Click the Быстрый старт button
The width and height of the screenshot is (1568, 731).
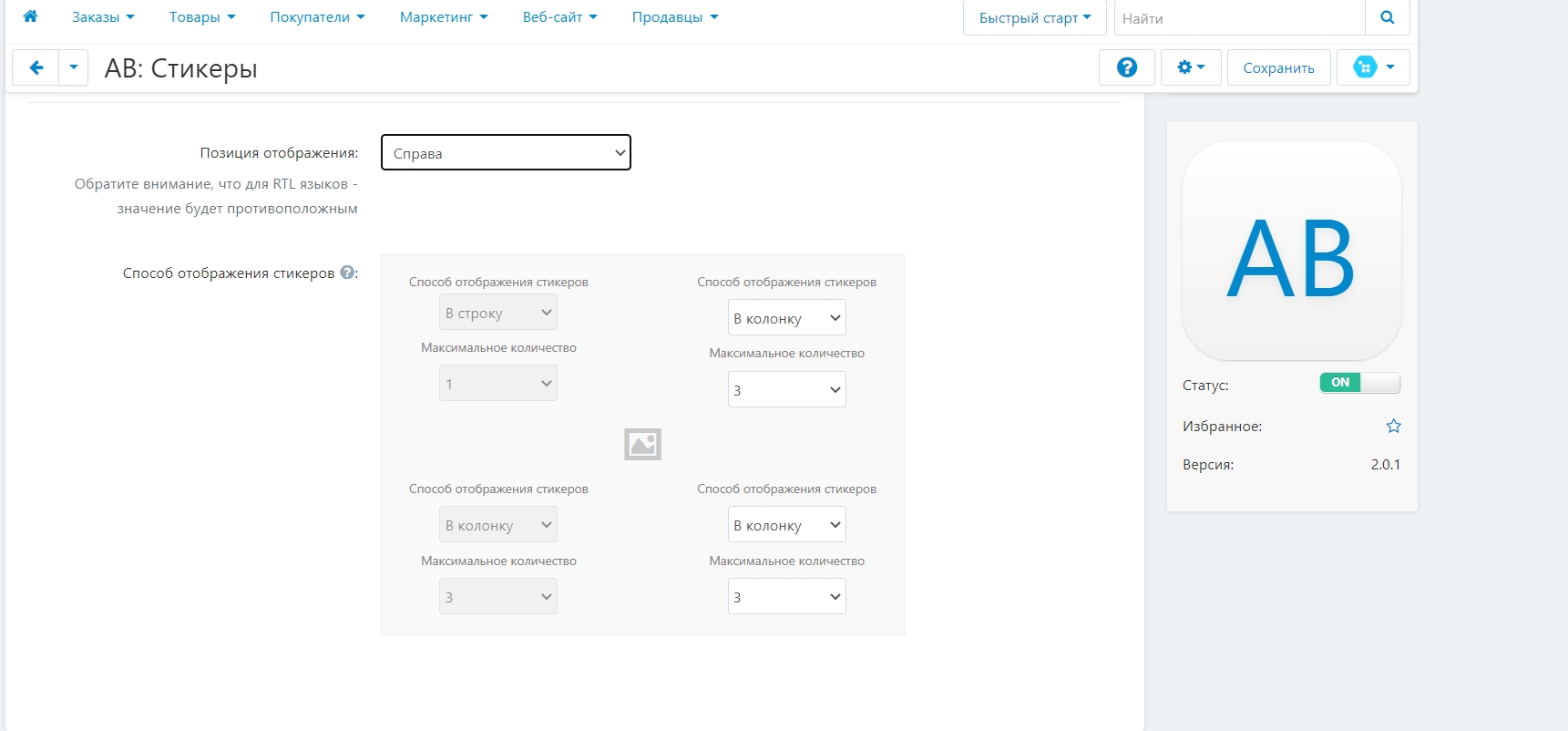click(1034, 17)
